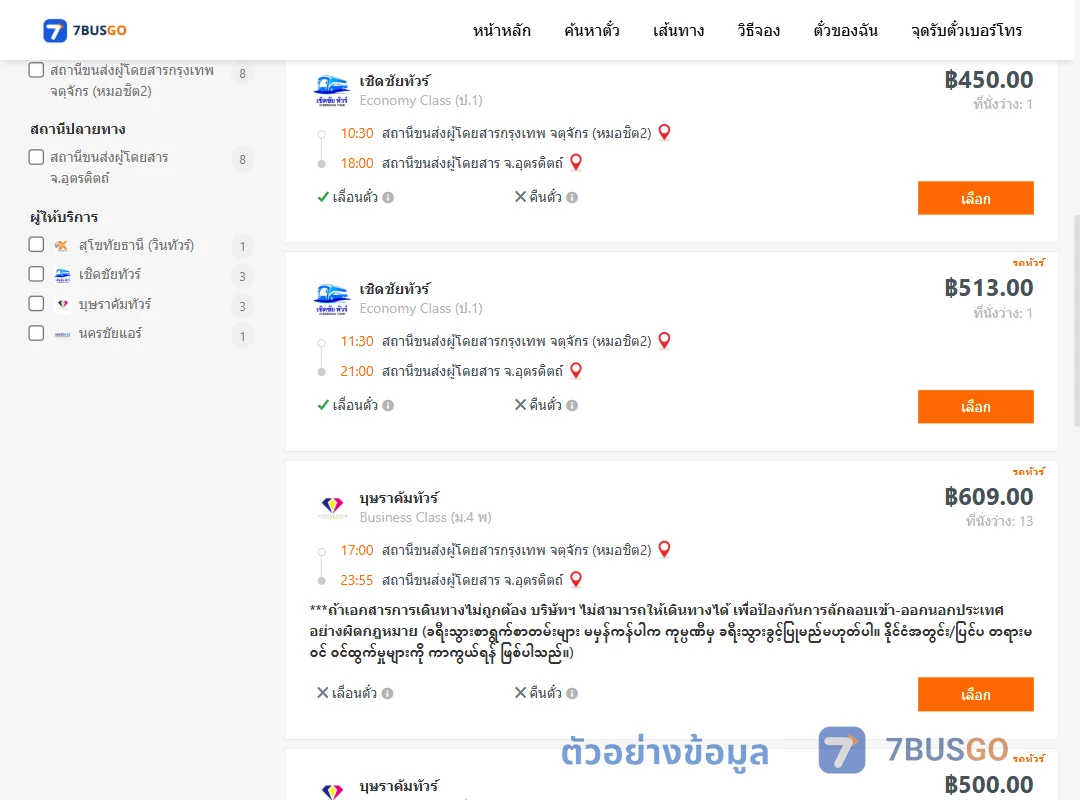Click the บุษราคัมทัวร์ operator logo in filters
Image resolution: width=1080 pixels, height=800 pixels.
pos(62,304)
